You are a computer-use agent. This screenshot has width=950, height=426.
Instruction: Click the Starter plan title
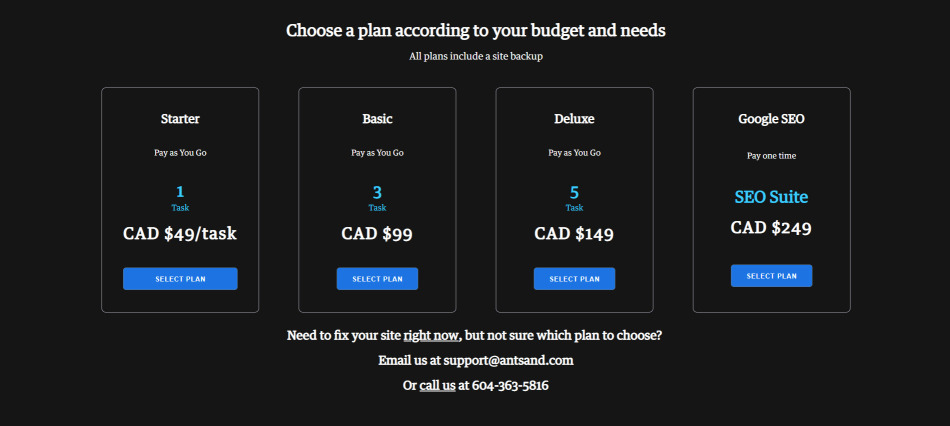pos(180,119)
